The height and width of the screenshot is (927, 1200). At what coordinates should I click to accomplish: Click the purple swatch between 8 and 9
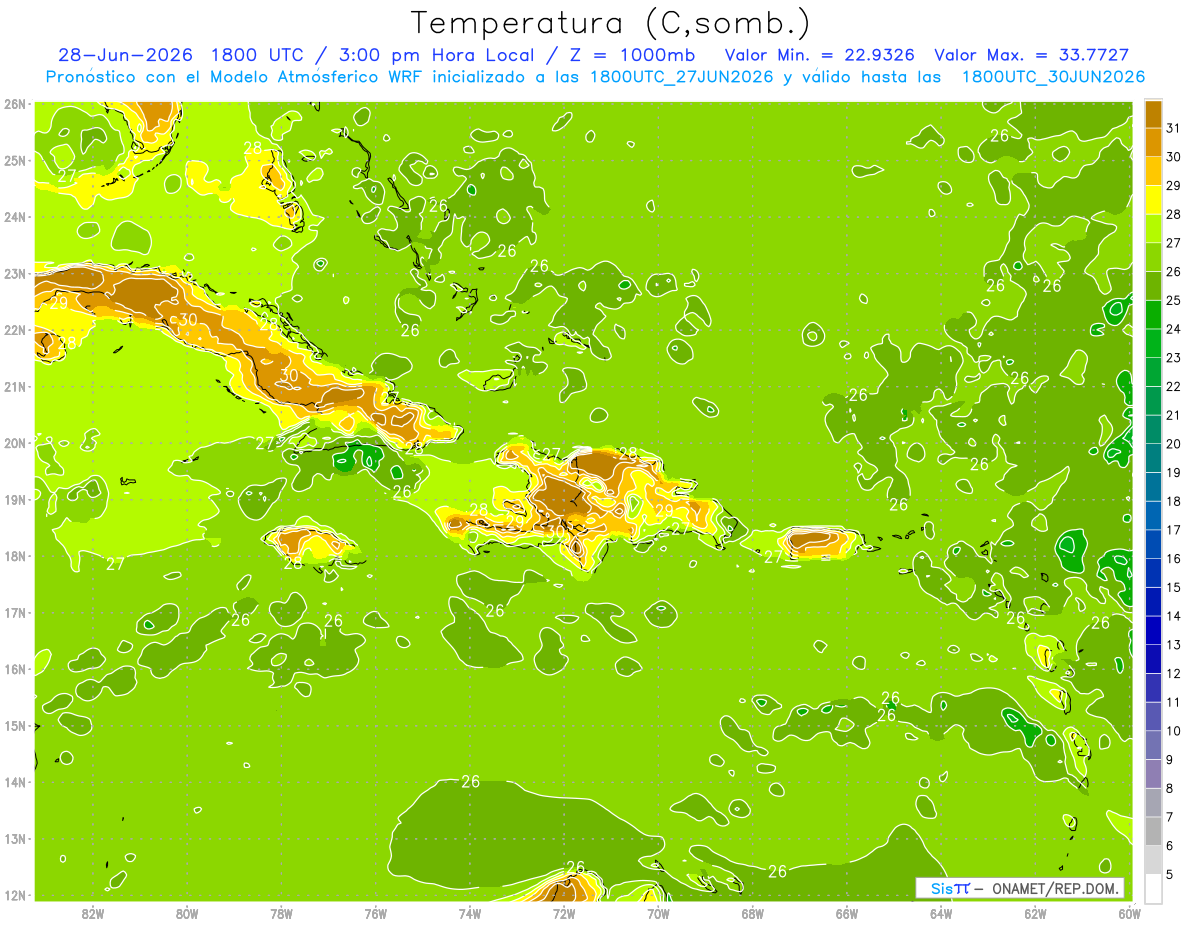[1153, 774]
